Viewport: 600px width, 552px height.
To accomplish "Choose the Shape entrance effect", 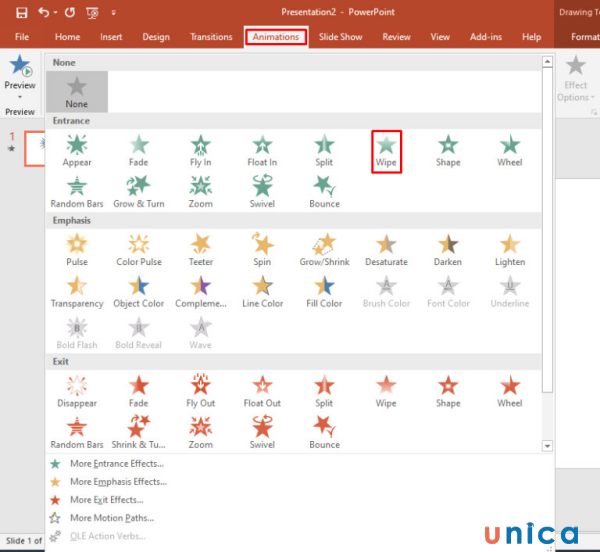I will [448, 151].
